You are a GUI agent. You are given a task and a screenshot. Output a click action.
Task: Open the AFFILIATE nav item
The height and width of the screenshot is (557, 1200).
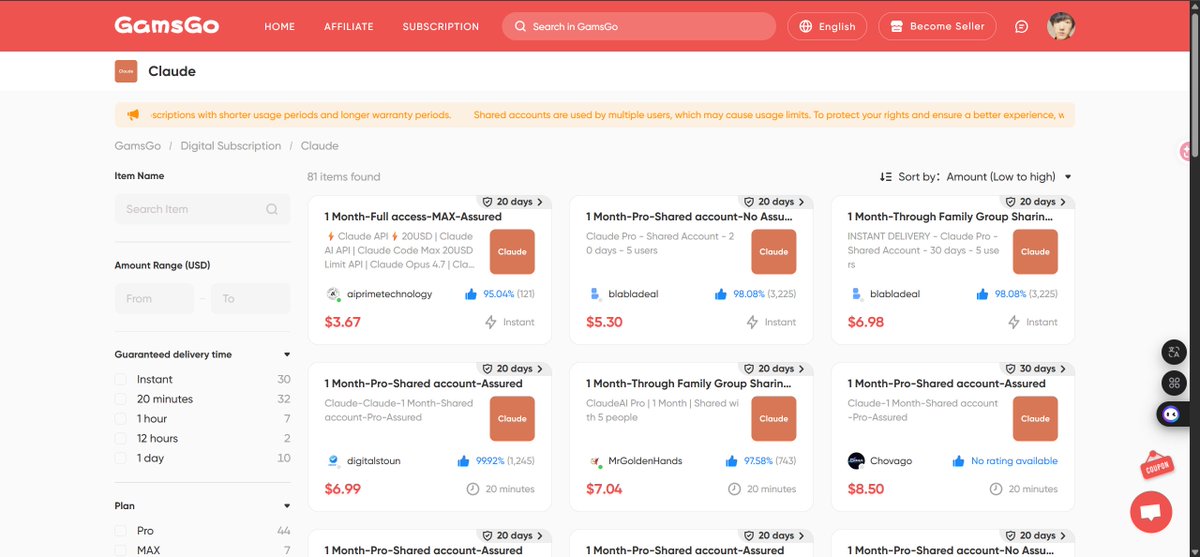tap(349, 26)
